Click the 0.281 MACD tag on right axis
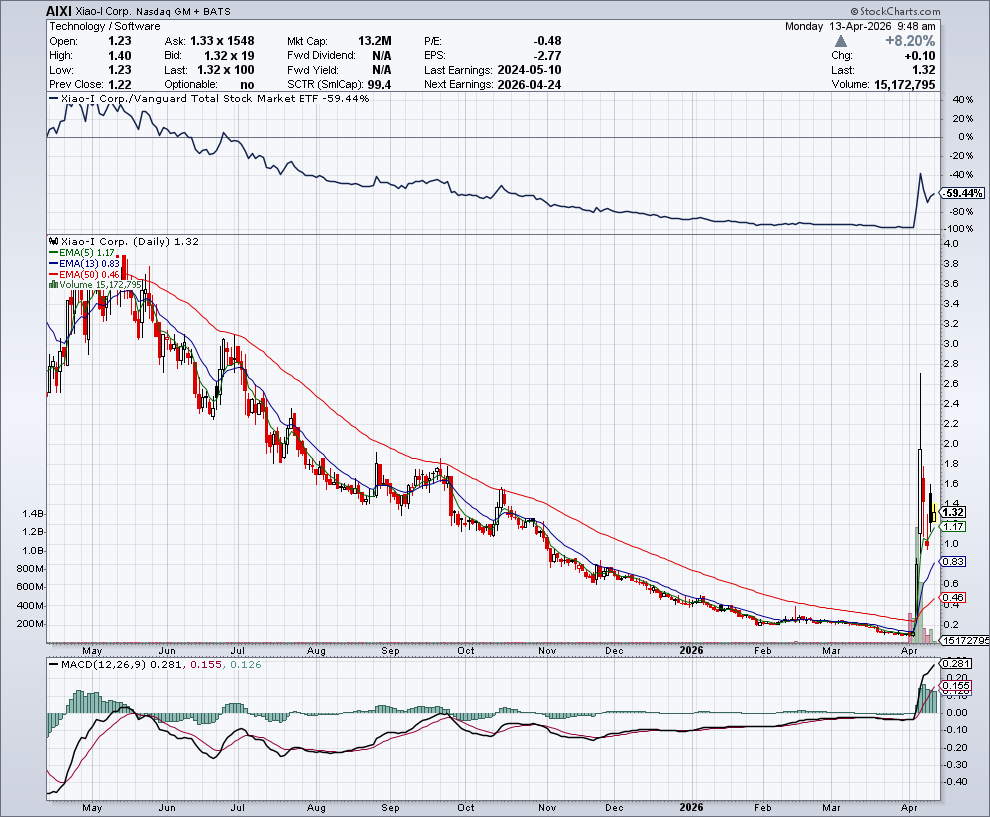 pos(956,664)
